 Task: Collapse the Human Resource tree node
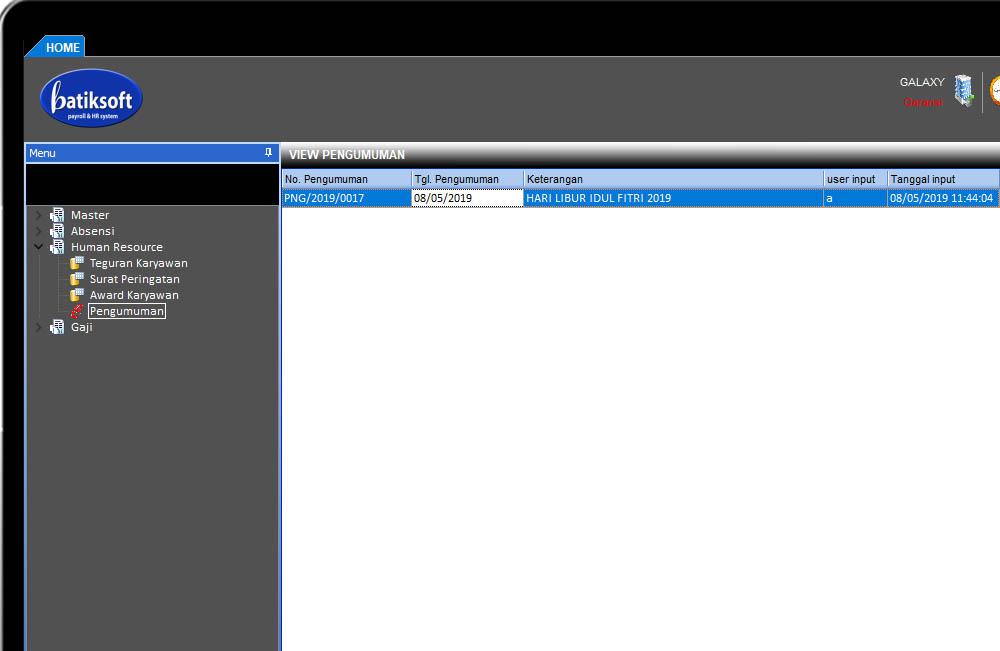39,247
